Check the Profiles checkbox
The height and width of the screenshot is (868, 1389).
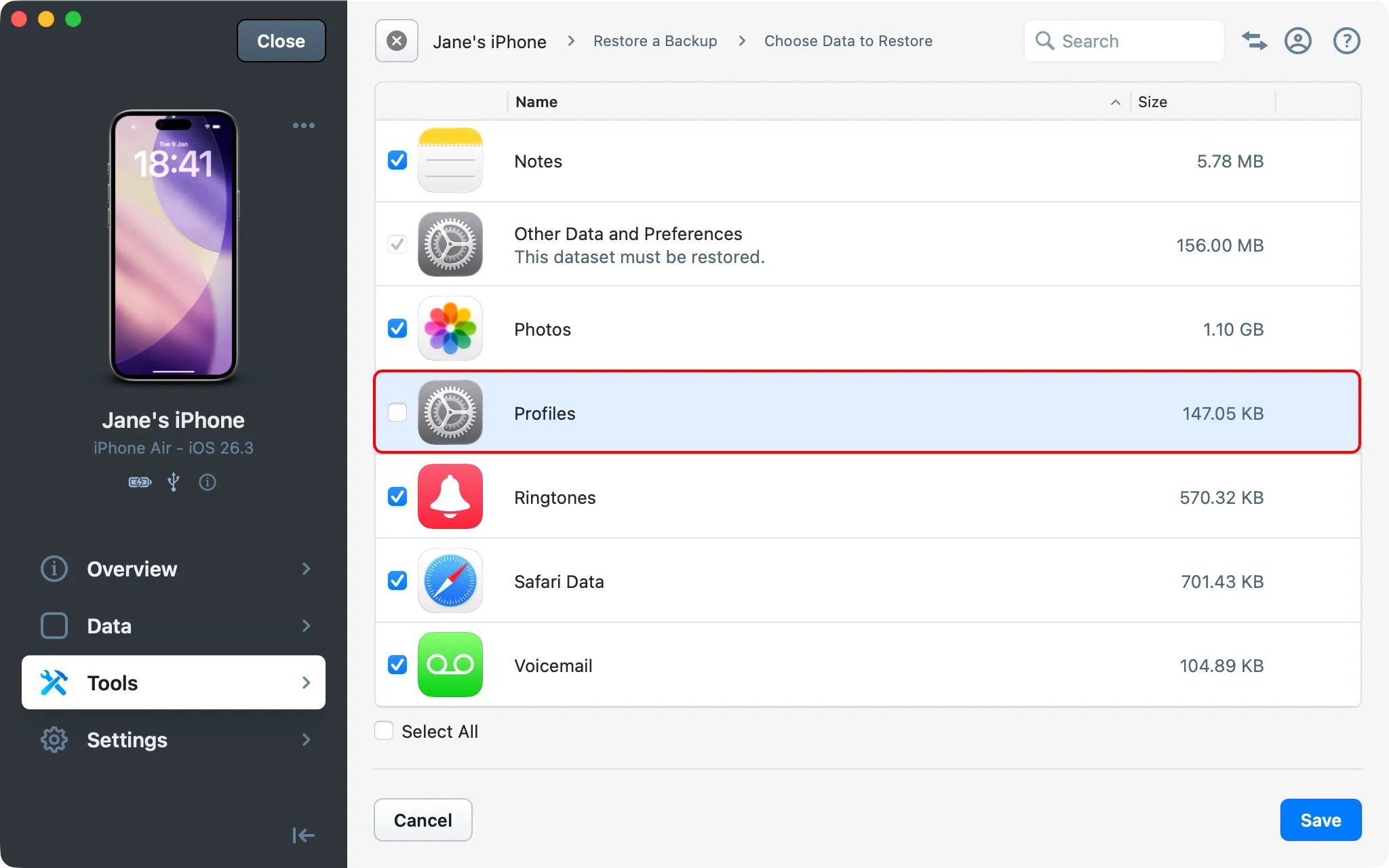(397, 412)
